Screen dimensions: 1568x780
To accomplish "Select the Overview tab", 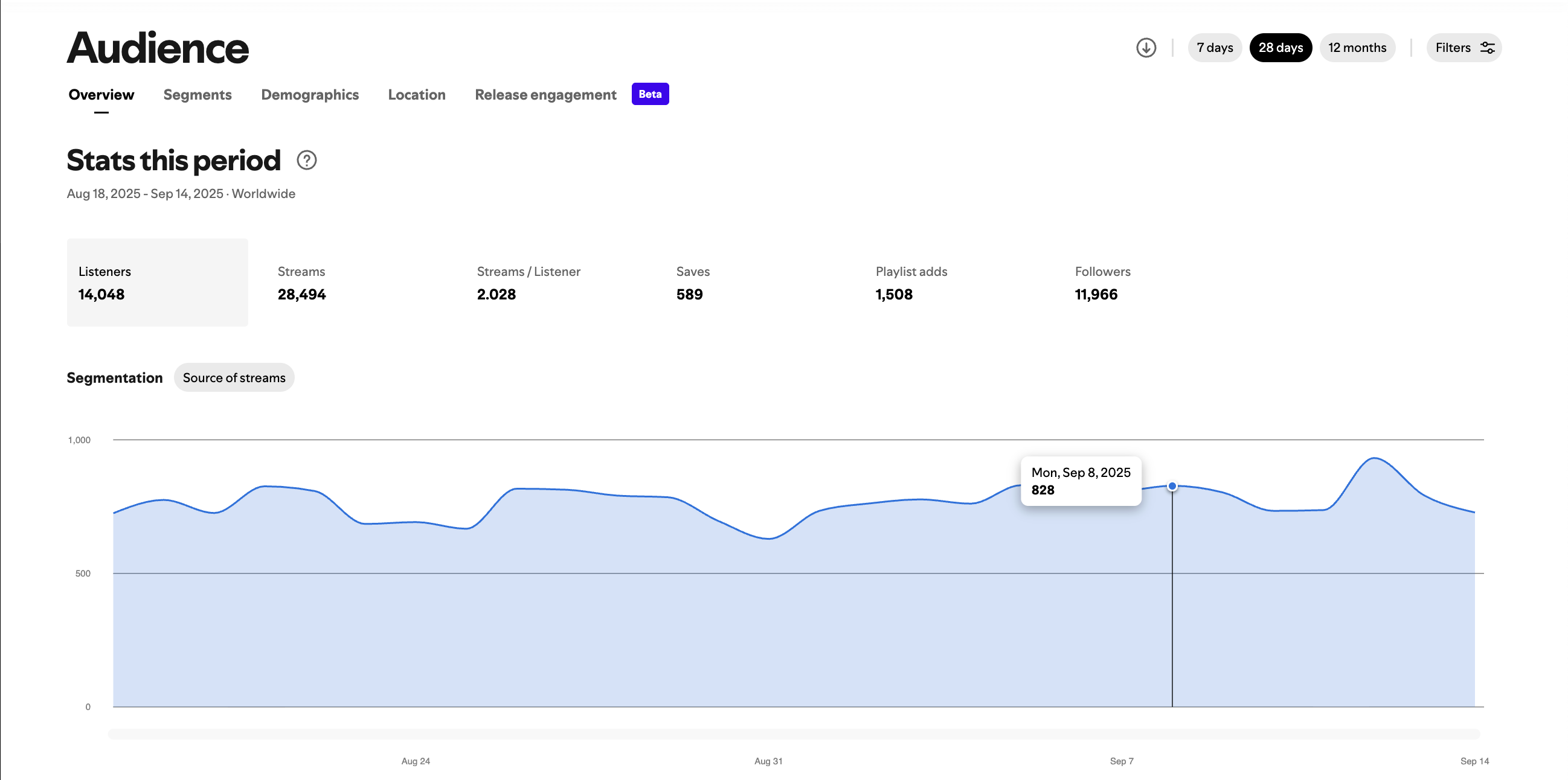I will pyautogui.click(x=101, y=95).
